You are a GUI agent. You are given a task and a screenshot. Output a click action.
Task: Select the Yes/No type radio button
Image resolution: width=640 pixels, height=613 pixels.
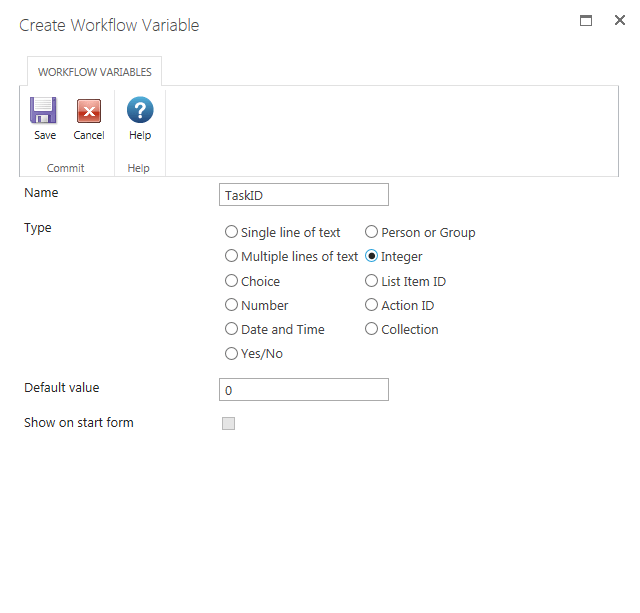(x=231, y=353)
